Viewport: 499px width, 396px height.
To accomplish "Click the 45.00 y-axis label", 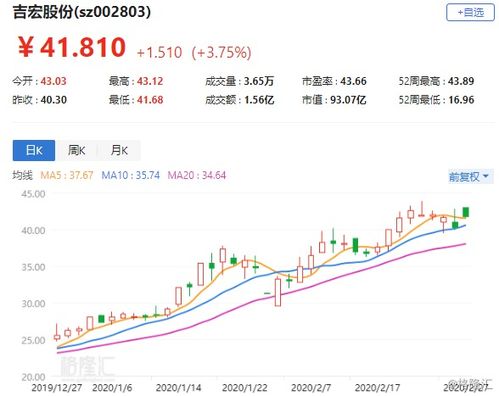I will [x=33, y=194].
